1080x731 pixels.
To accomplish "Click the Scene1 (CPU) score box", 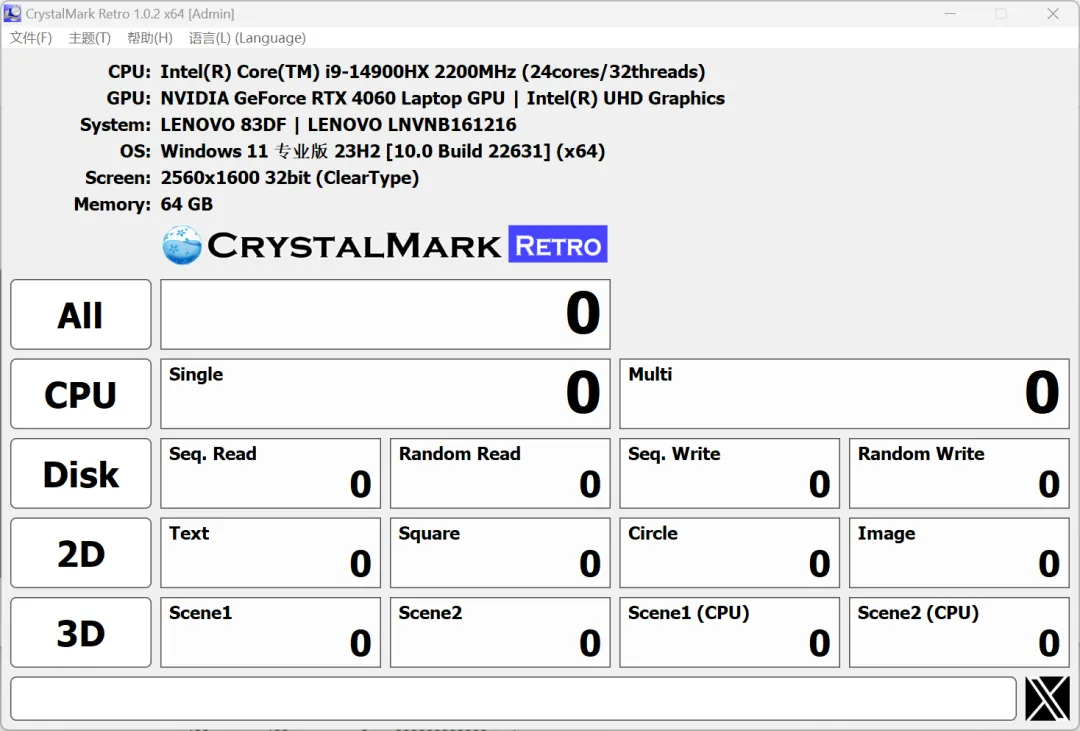I will click(729, 632).
